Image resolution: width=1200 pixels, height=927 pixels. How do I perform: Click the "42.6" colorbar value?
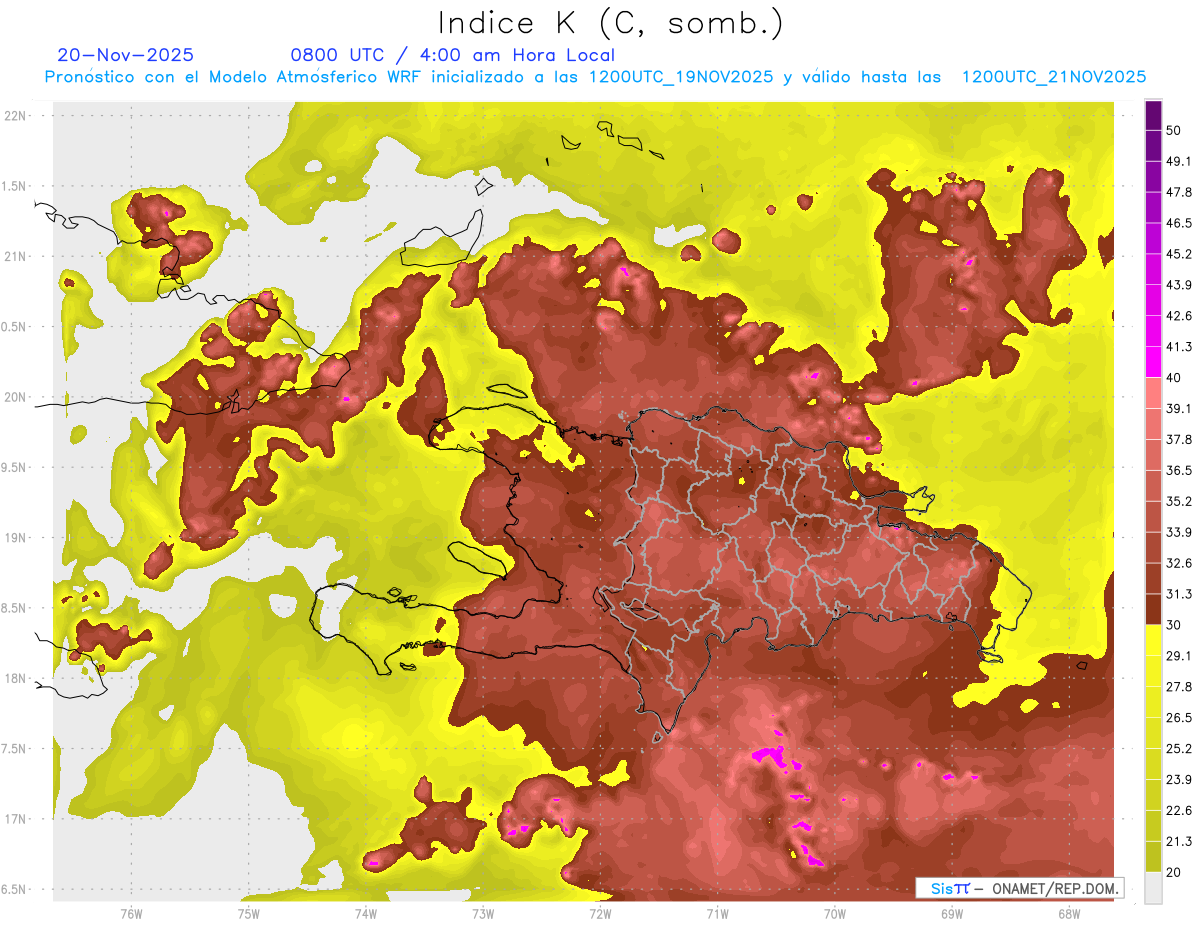click(1178, 316)
